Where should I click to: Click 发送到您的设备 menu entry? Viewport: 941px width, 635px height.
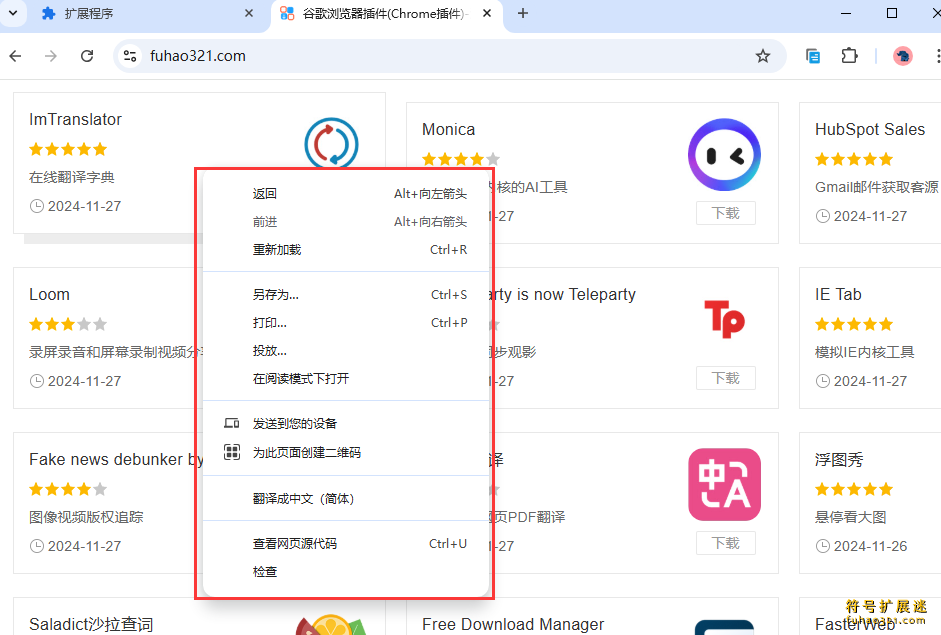tap(346, 424)
